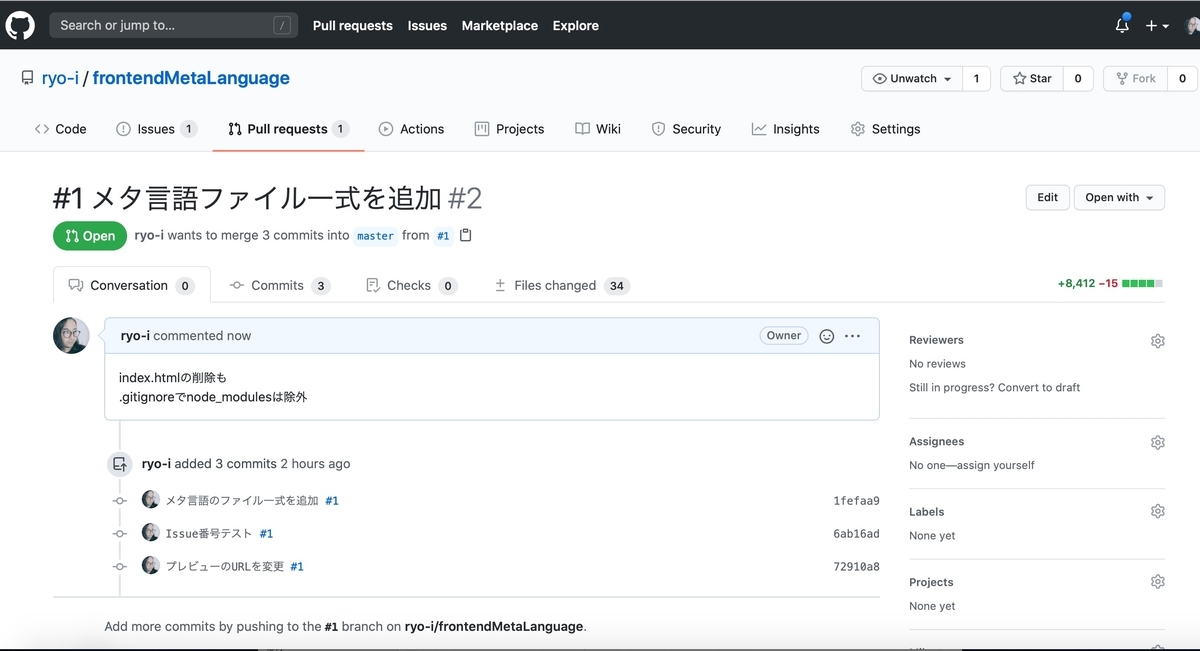The height and width of the screenshot is (651, 1200).
Task: Switch to the repository Issues tab
Action: pyautogui.click(x=156, y=129)
